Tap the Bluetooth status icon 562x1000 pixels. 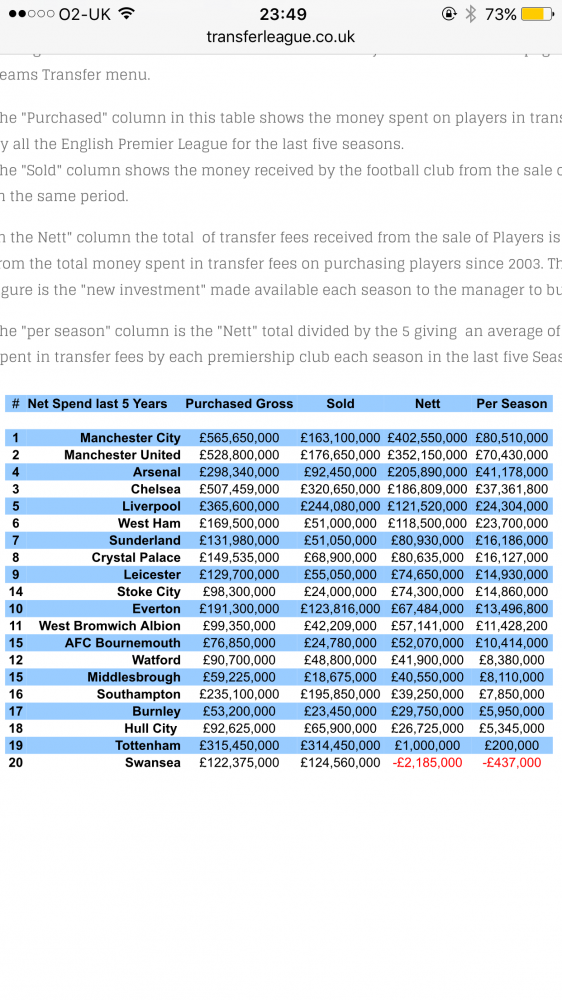click(x=471, y=14)
